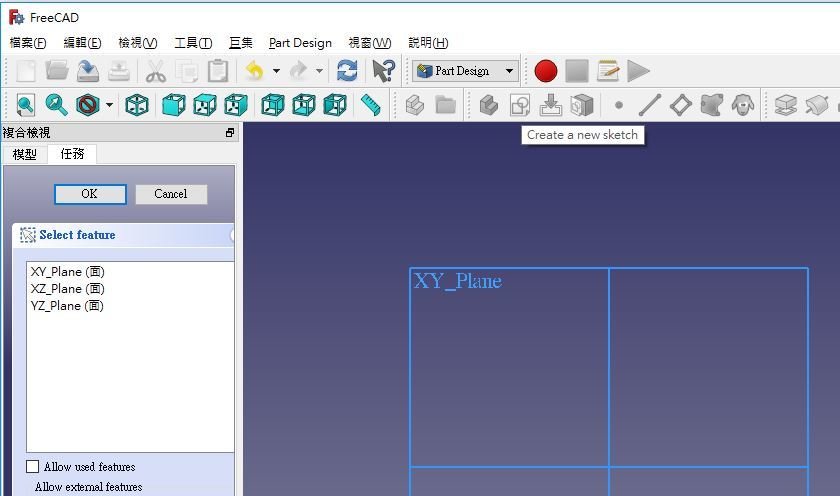This screenshot has height=496, width=840.
Task: Start macro recording with red circle
Action: point(546,71)
